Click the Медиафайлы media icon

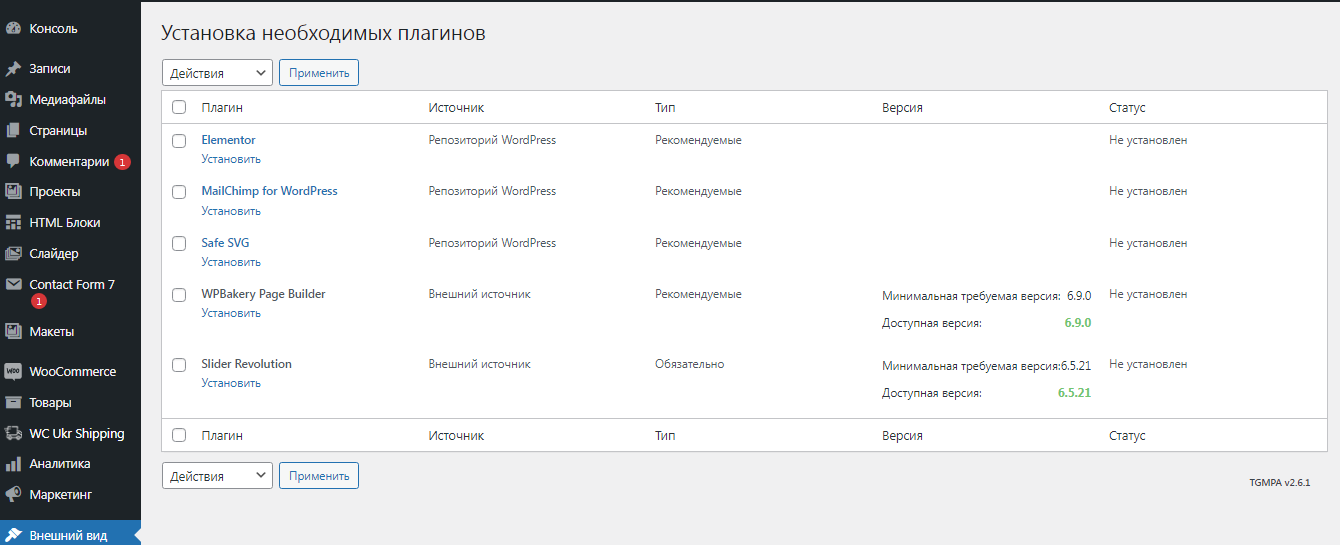point(14,100)
